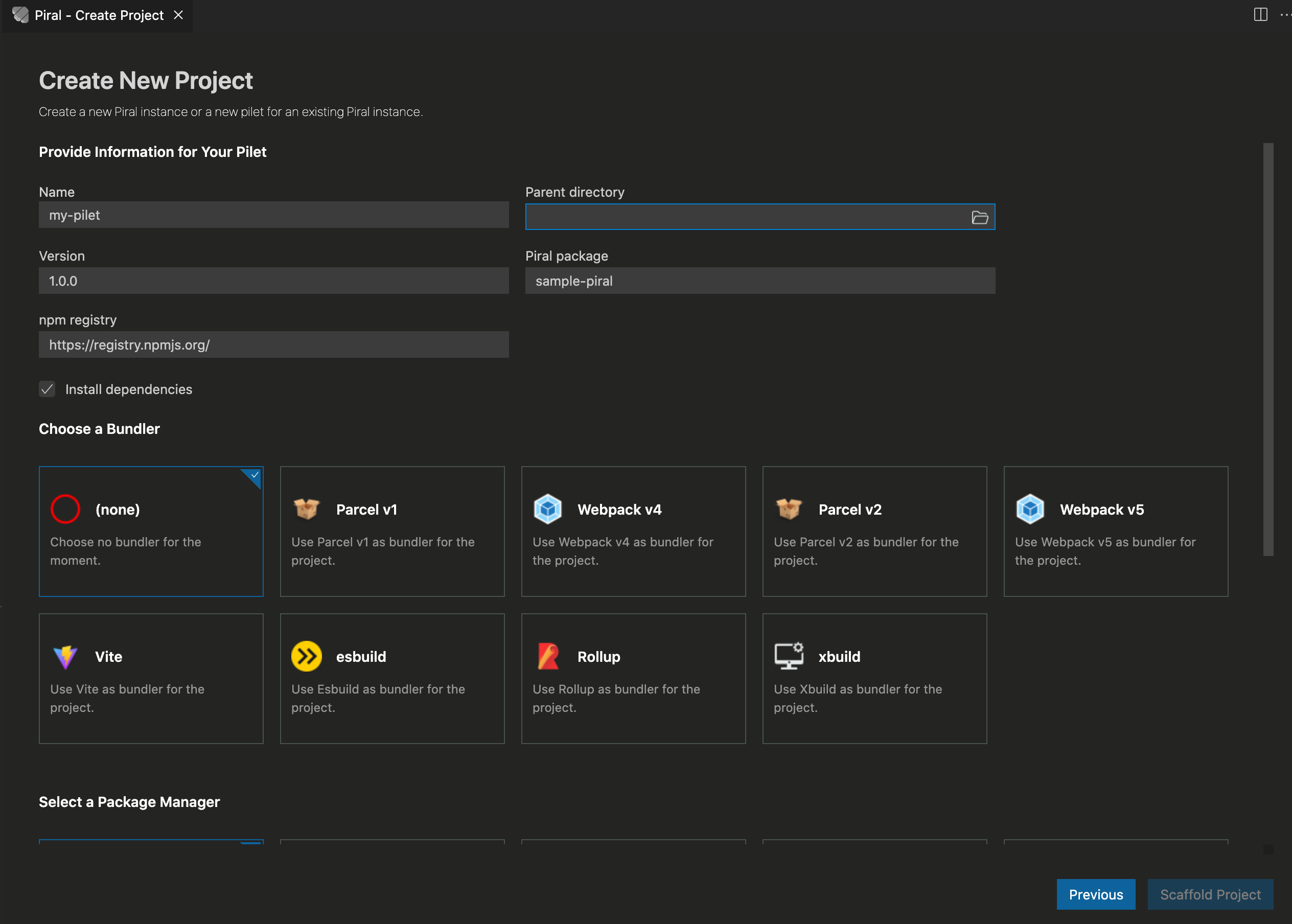Click the Vite lightning logo

(65, 656)
